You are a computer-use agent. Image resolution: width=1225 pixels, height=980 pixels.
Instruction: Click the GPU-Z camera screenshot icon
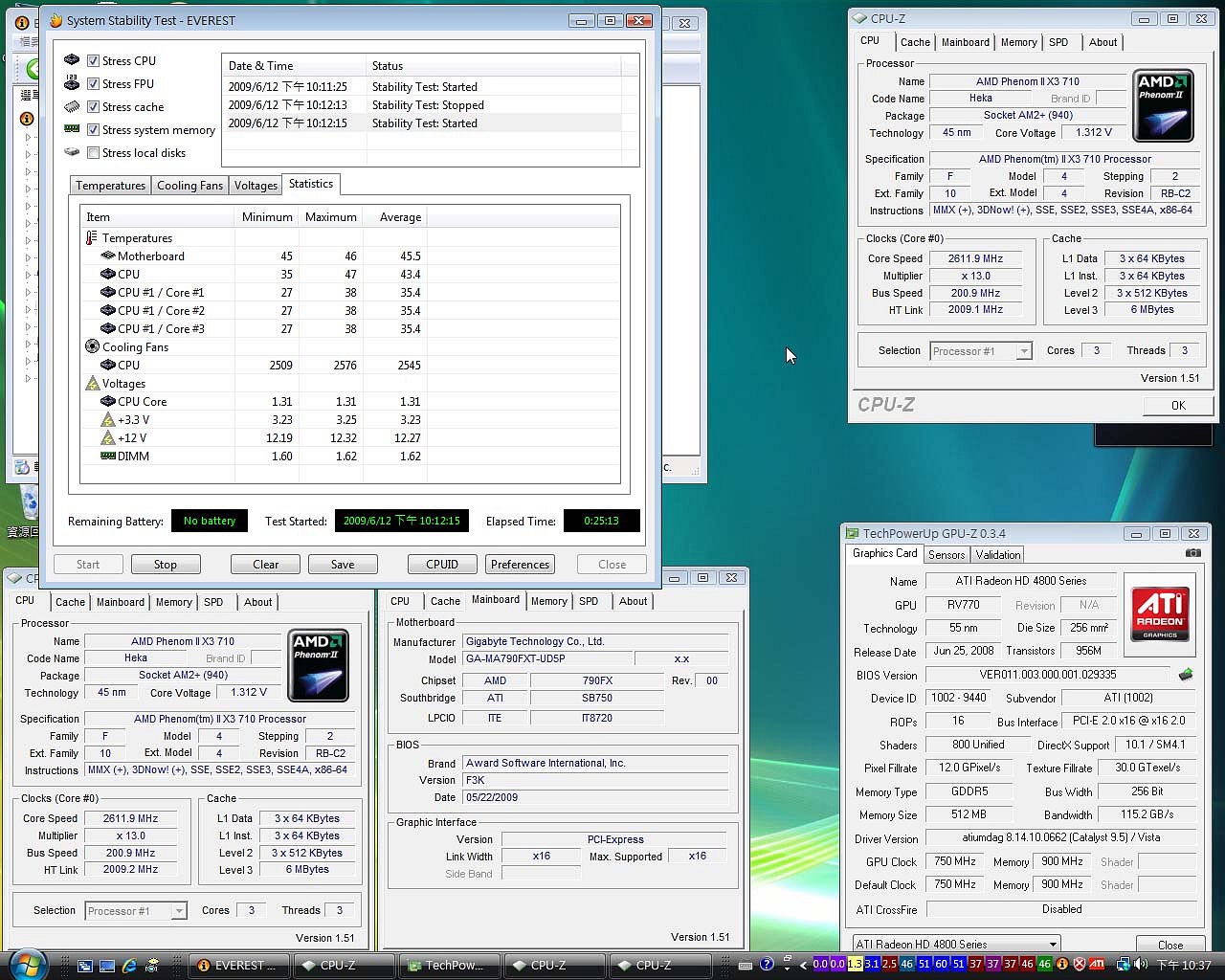1192,553
